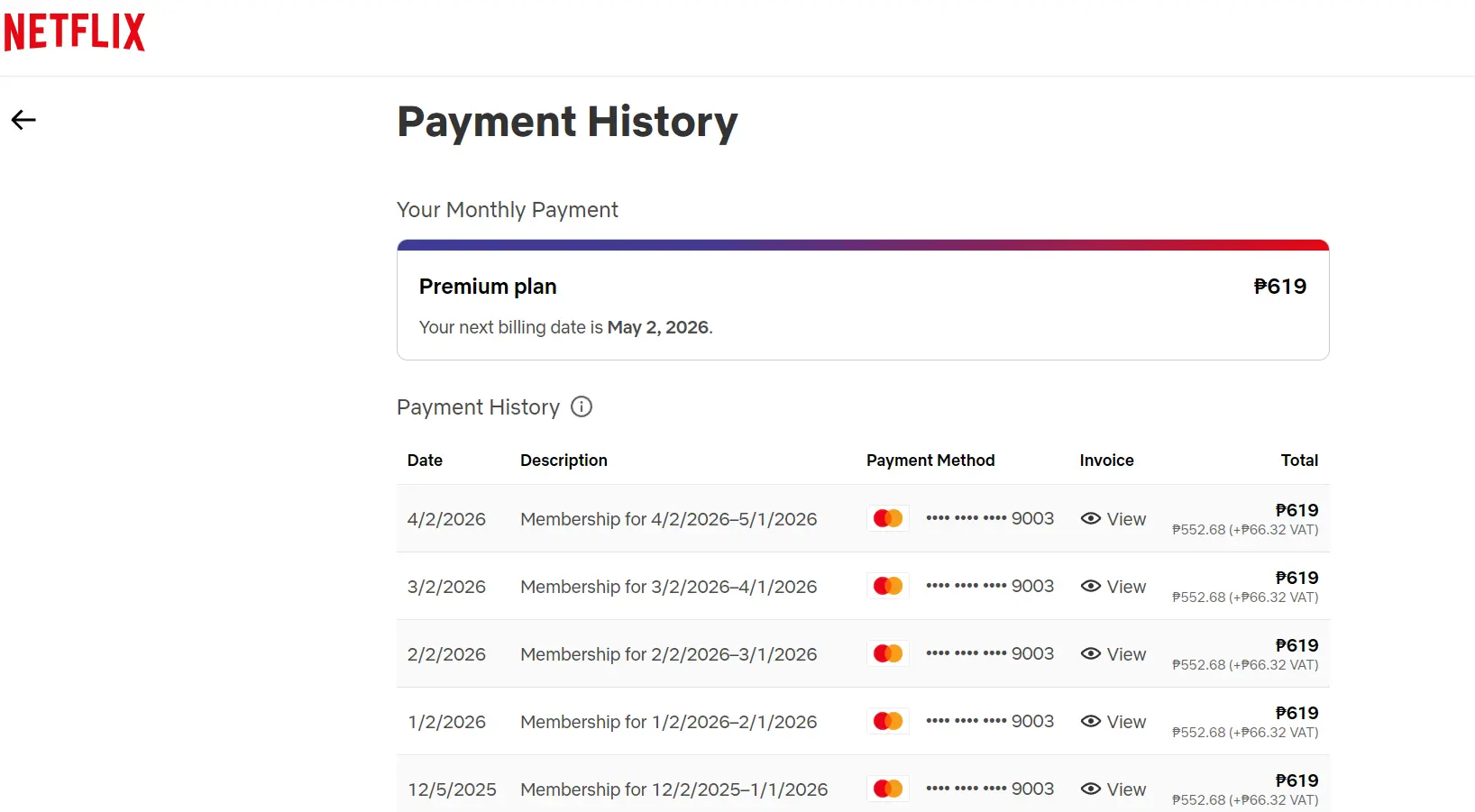
Task: Click Mastercard icon in 12/5/2025 row
Action: click(x=888, y=789)
